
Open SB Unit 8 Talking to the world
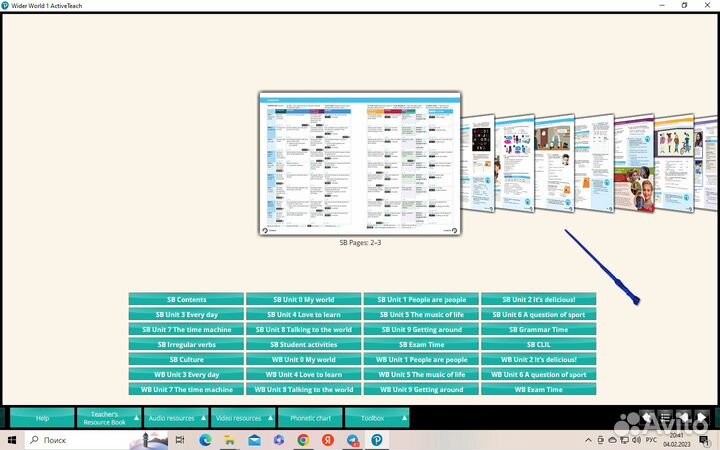(x=304, y=329)
